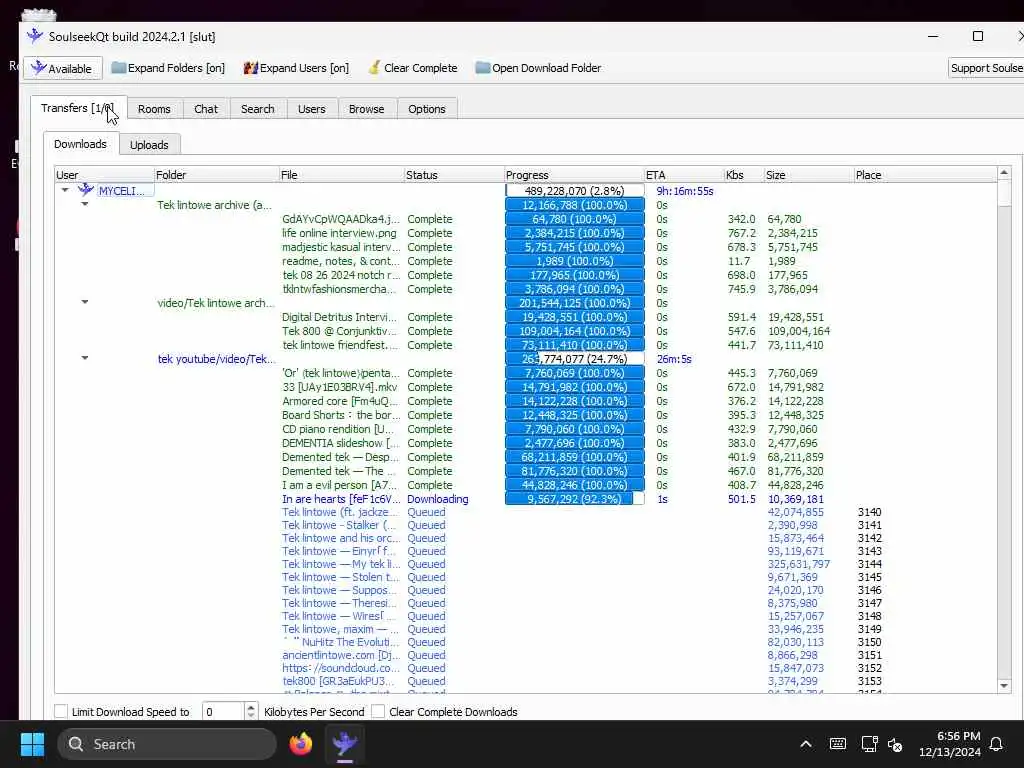Select queued file ancientlintowe.com

[341, 655]
